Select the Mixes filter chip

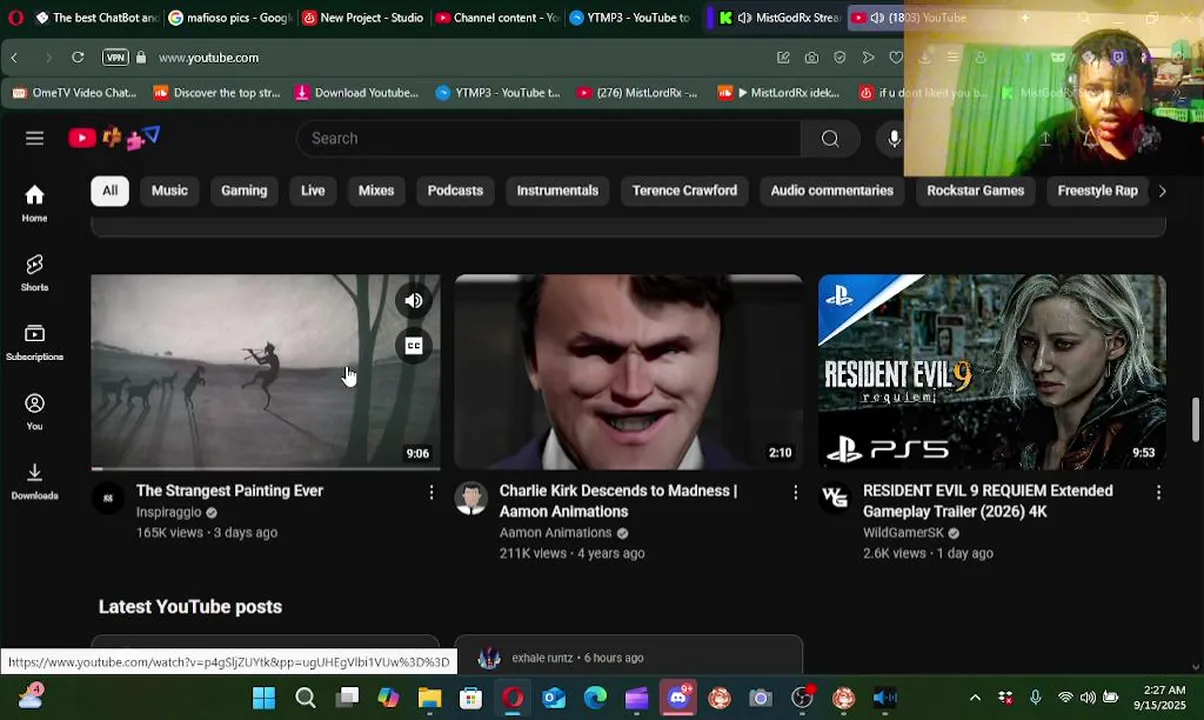click(376, 190)
